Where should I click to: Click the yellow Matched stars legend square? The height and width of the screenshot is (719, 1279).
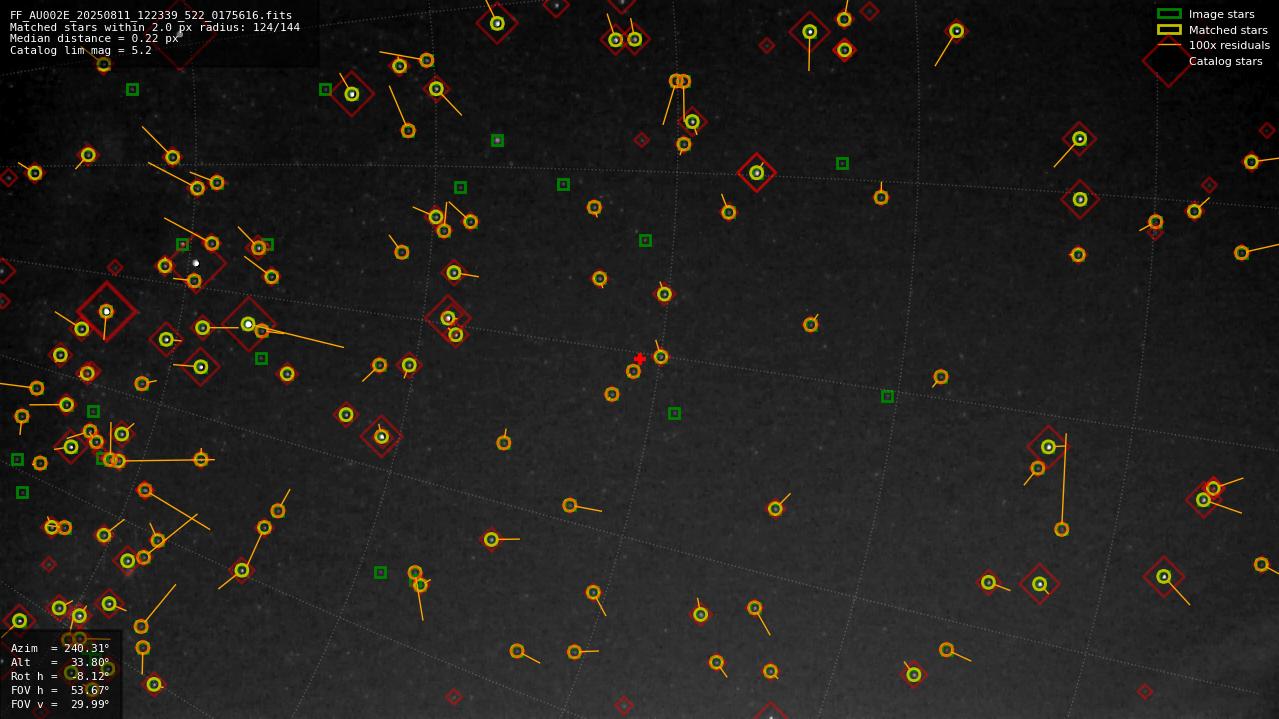coord(1169,30)
